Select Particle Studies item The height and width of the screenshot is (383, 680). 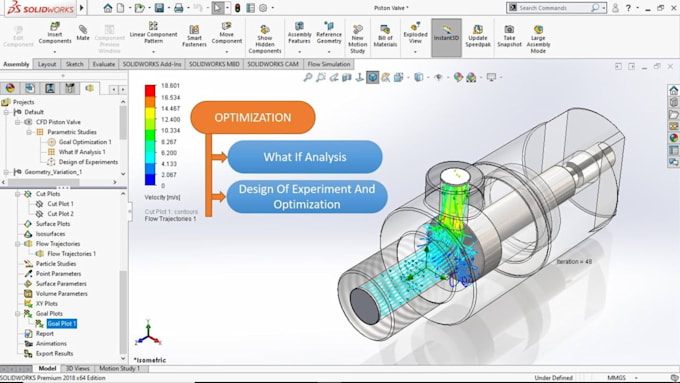pos(56,264)
